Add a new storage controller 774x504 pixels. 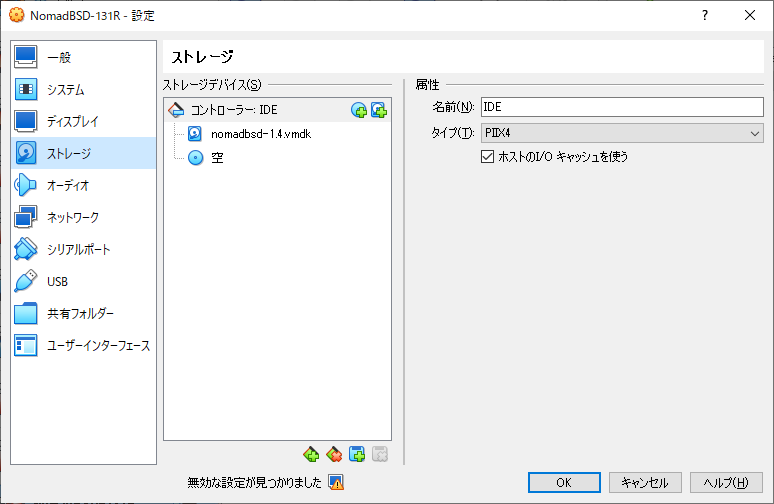311,454
